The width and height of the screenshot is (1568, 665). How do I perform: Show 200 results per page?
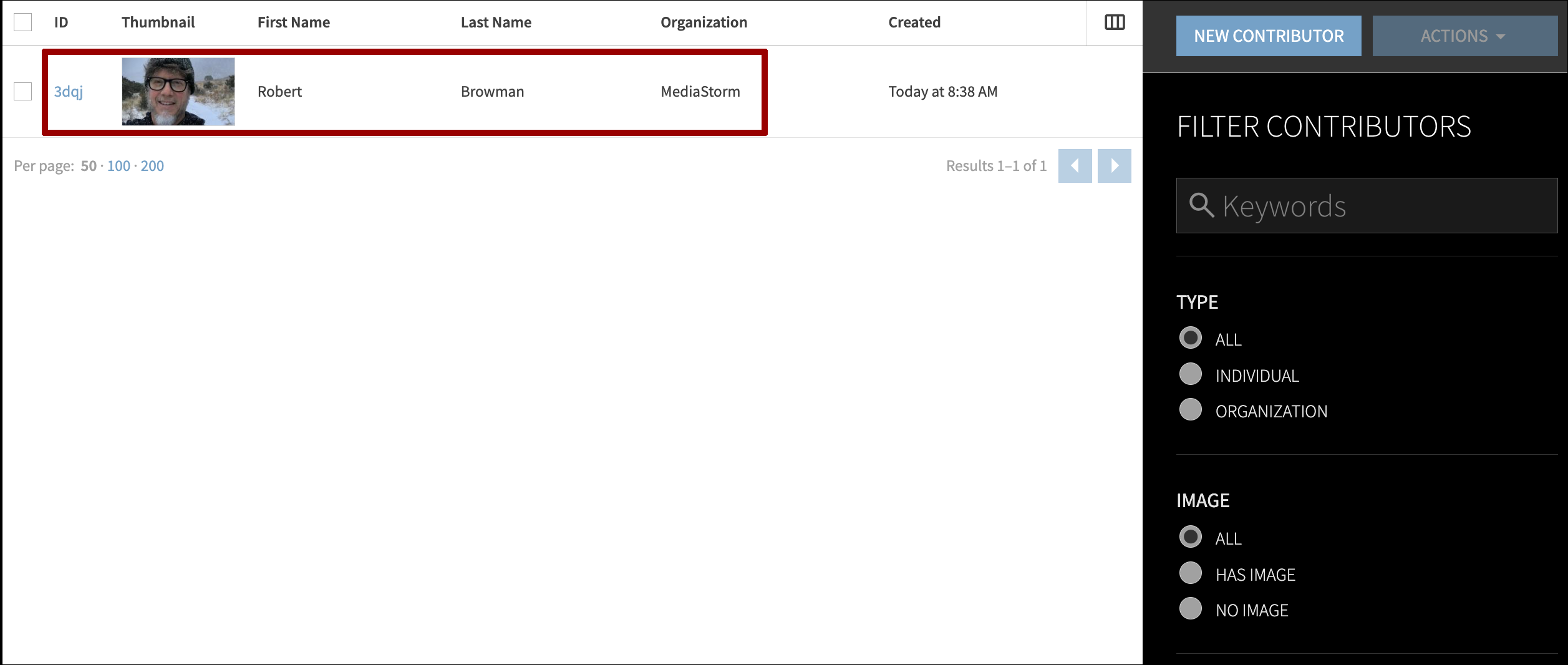pyautogui.click(x=152, y=166)
